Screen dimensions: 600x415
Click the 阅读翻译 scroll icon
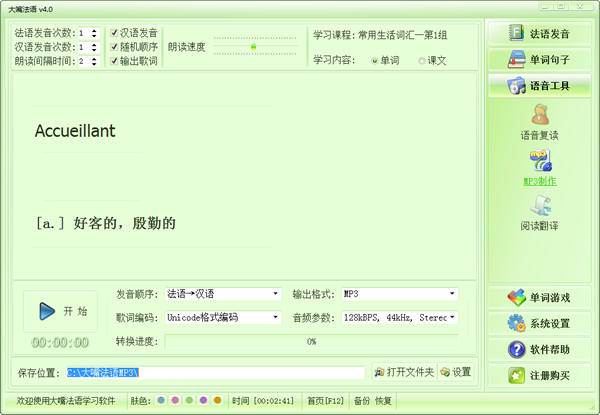(x=540, y=205)
